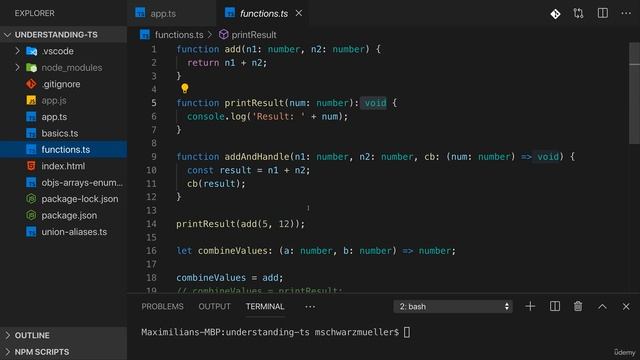The height and width of the screenshot is (360, 640).
Task: Click the TypeScript icon on app.ts tab
Action: click(140, 13)
